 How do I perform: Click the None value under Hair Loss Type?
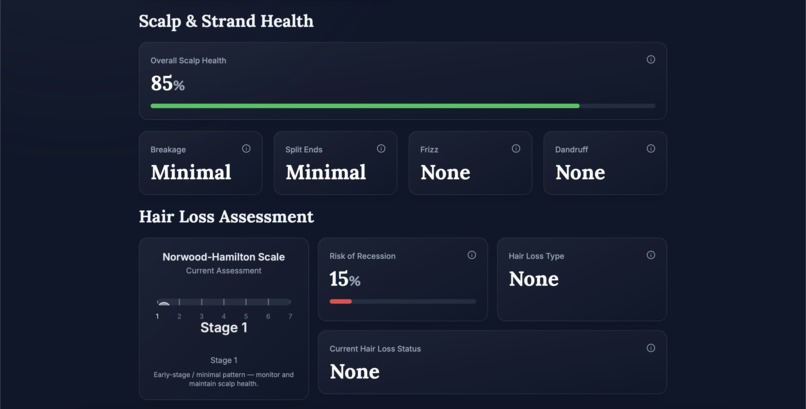534,279
